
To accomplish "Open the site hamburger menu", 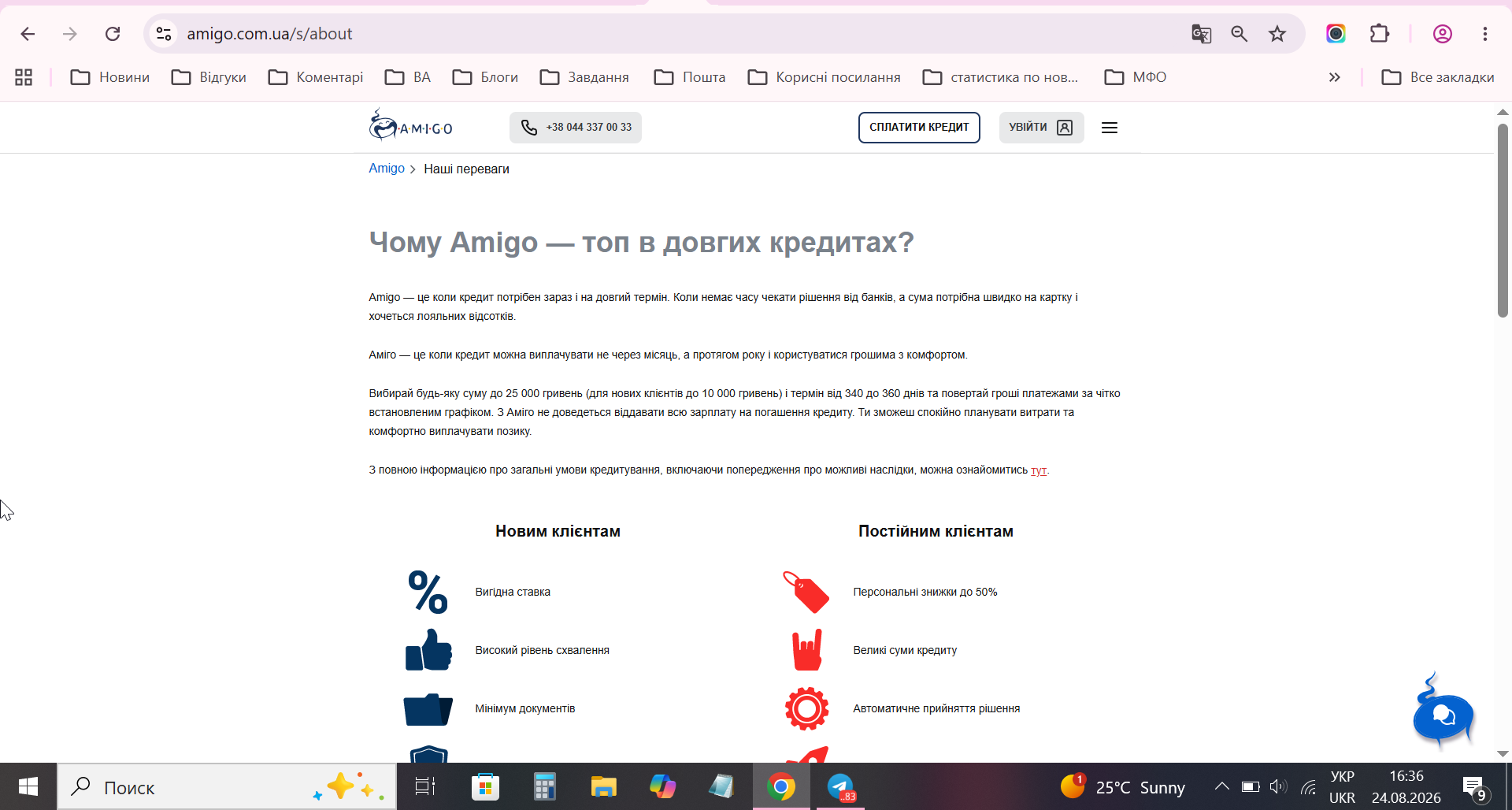I will click(1110, 128).
